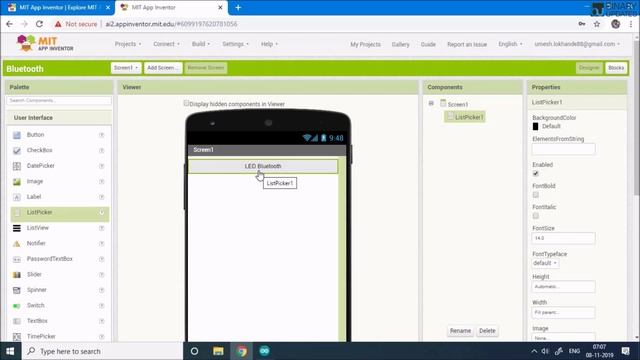This screenshot has width=640, height=360.
Task: Switch to the first MIT App Inventor tab
Action: coord(58,7)
